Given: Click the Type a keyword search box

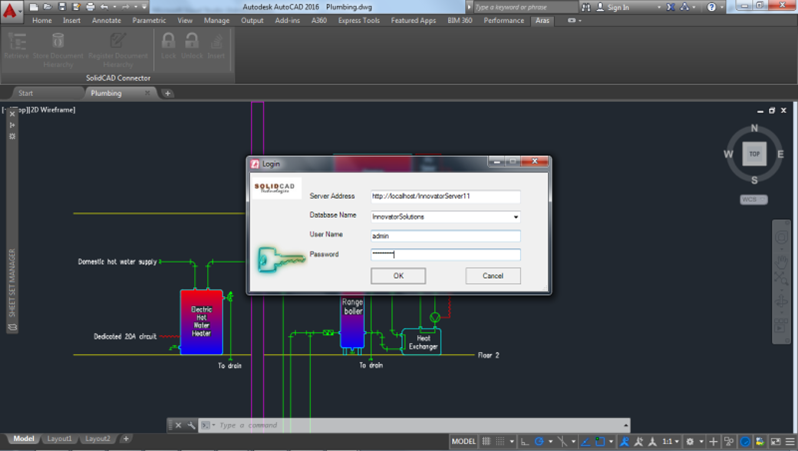Looking at the screenshot, I should tap(525, 7).
